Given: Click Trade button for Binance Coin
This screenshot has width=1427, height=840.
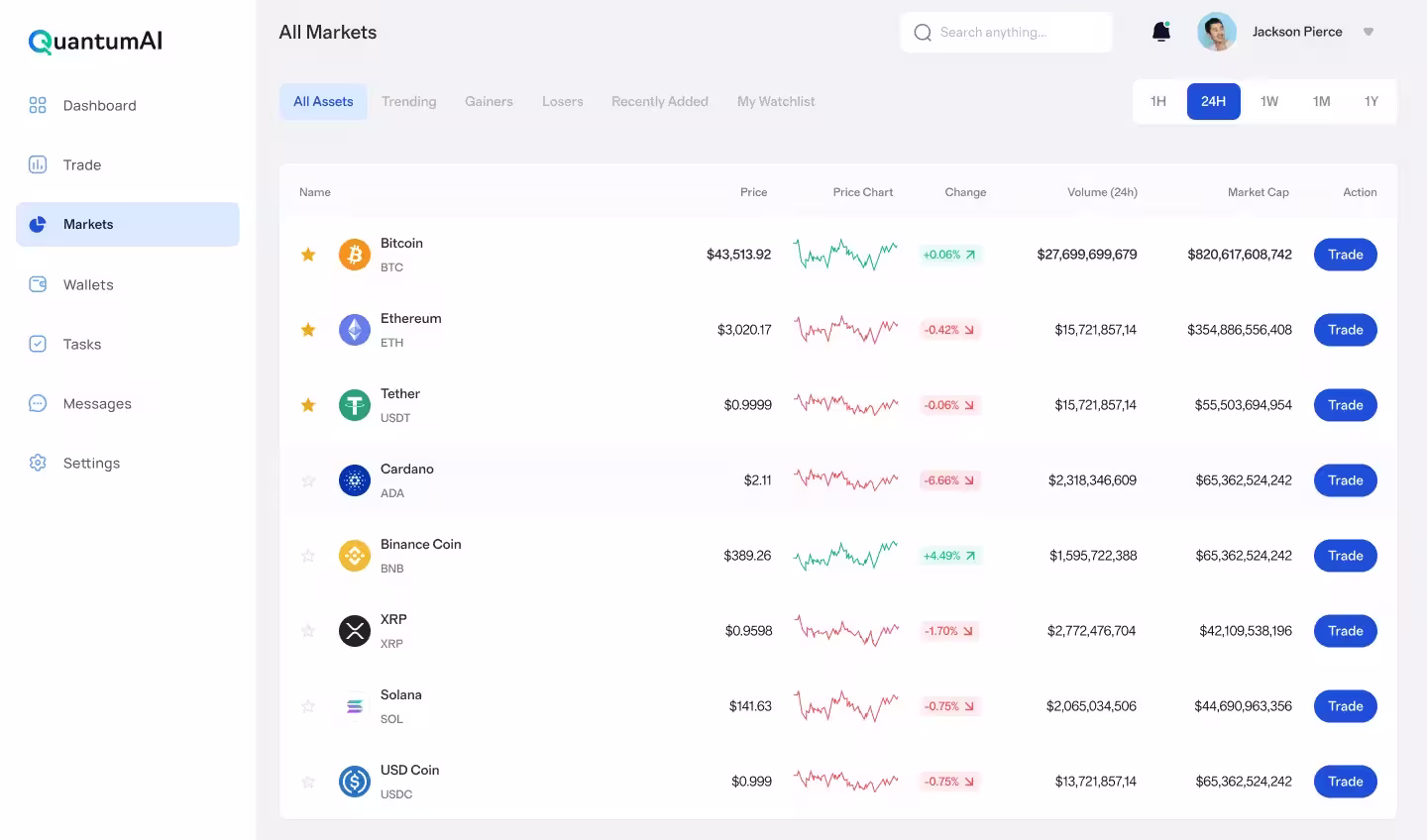Looking at the screenshot, I should [1346, 556].
